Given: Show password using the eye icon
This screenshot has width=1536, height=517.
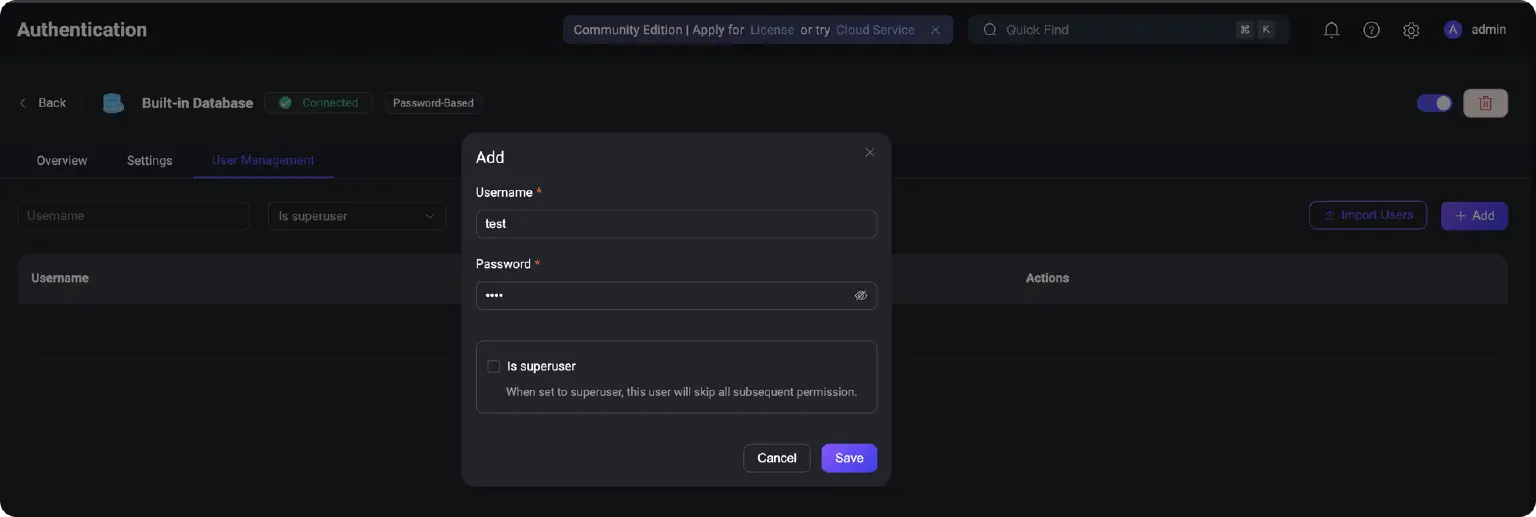Looking at the screenshot, I should coord(860,296).
